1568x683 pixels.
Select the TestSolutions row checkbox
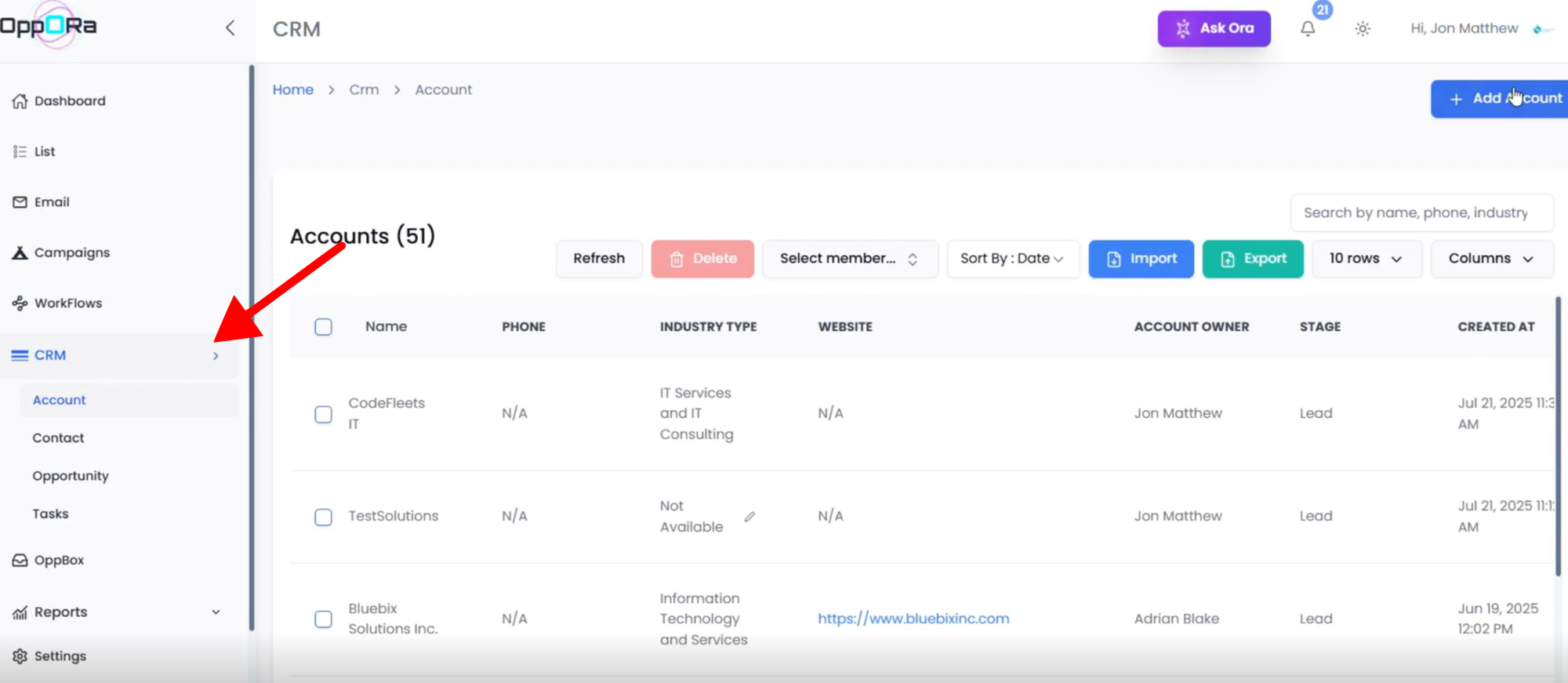[323, 517]
